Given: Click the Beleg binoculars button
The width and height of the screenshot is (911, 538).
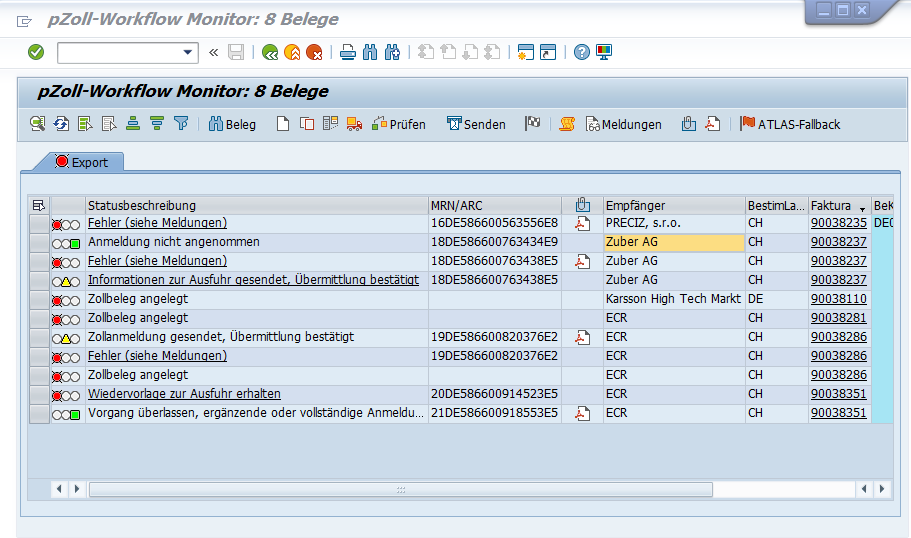Looking at the screenshot, I should (x=232, y=124).
